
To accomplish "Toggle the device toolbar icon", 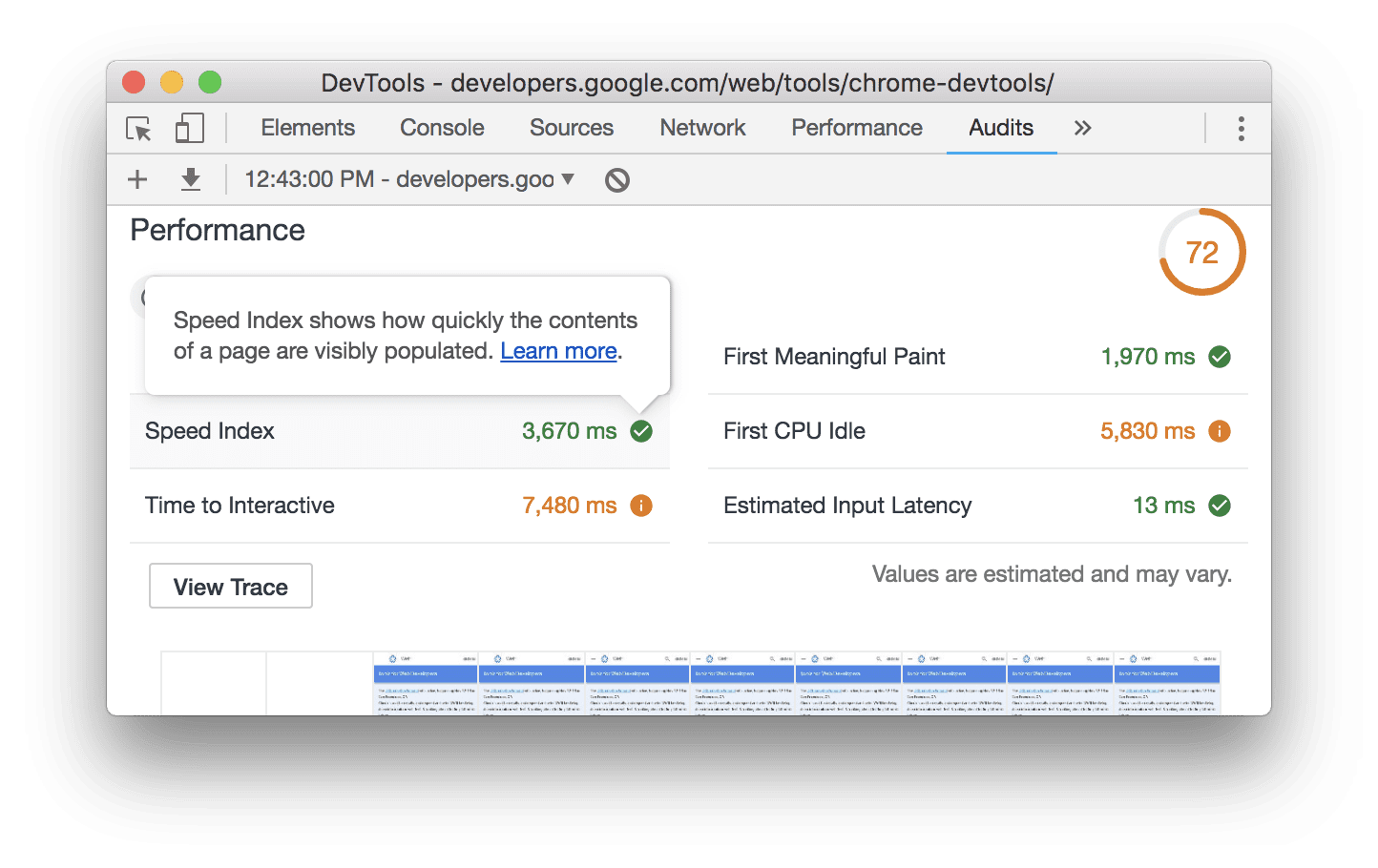I will 189,129.
